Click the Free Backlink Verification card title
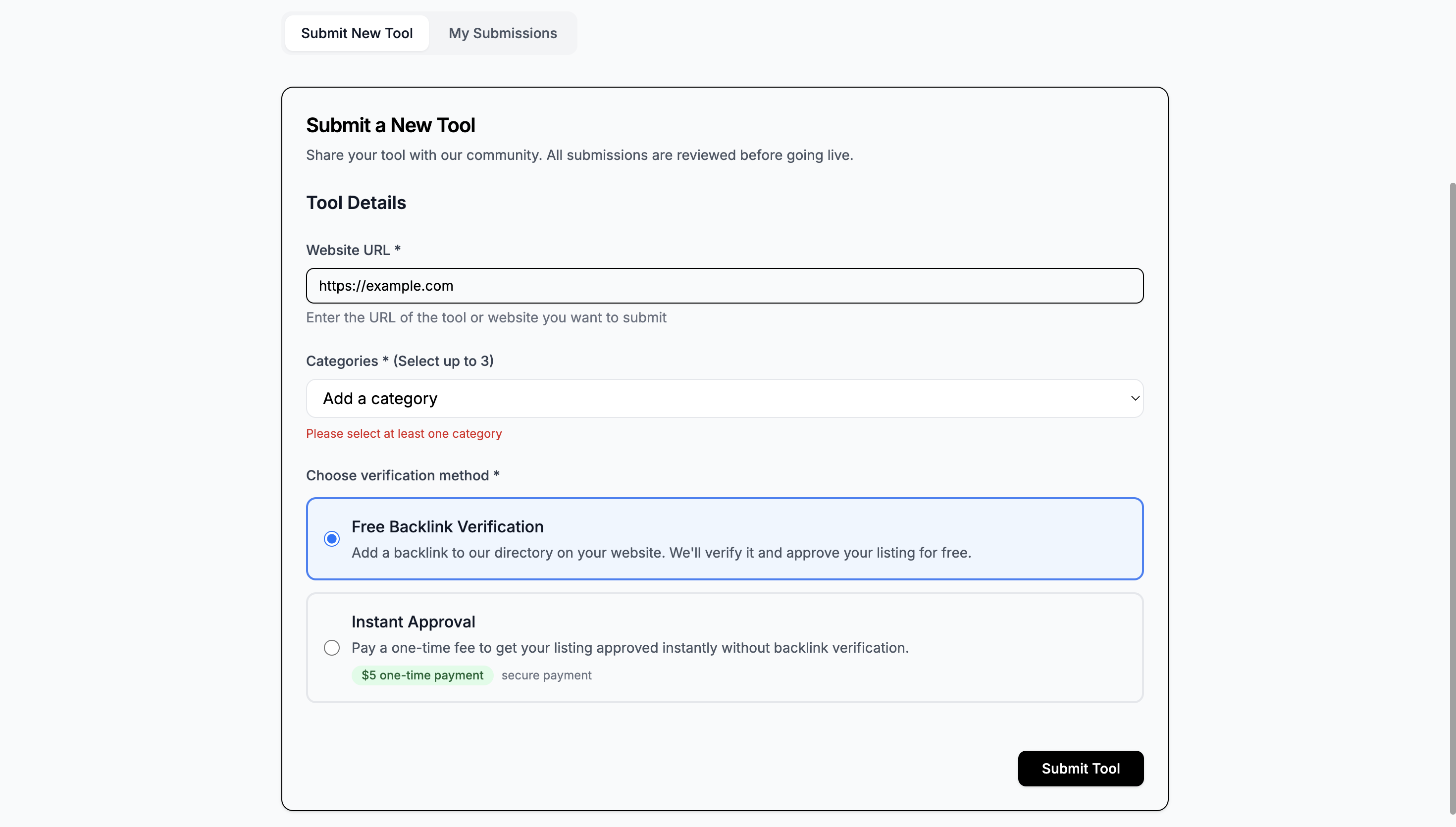Image resolution: width=1456 pixels, height=827 pixels. 447,526
